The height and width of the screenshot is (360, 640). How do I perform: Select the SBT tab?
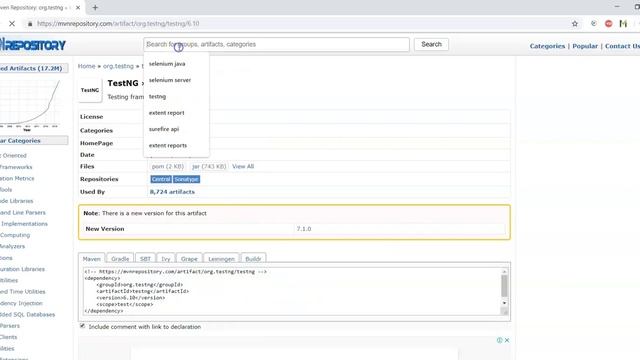point(145,259)
